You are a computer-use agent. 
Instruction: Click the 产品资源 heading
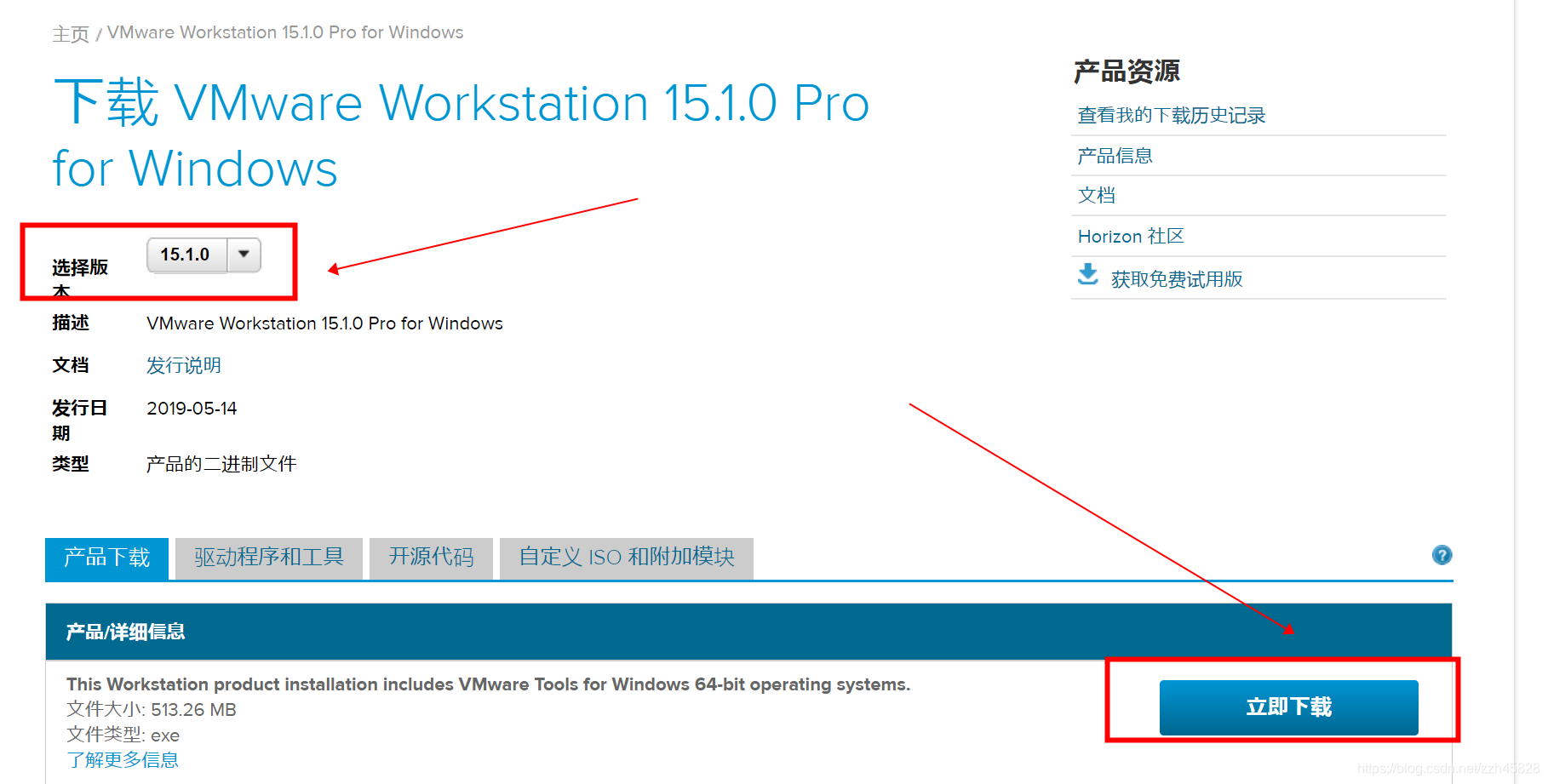(x=1127, y=72)
